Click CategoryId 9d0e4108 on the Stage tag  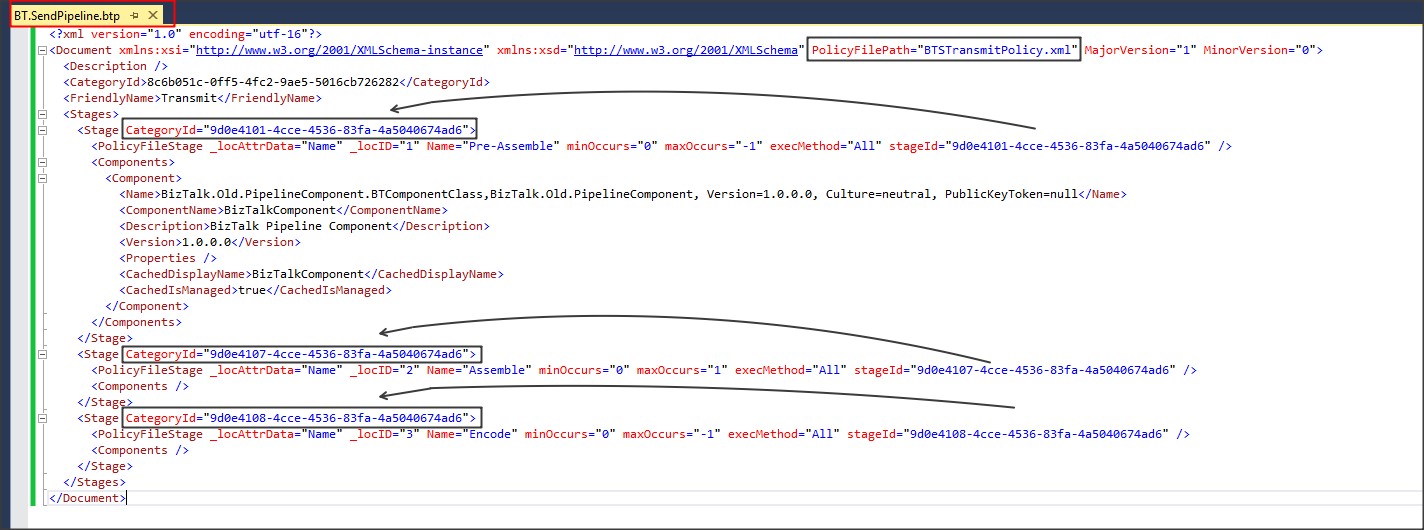[298, 418]
